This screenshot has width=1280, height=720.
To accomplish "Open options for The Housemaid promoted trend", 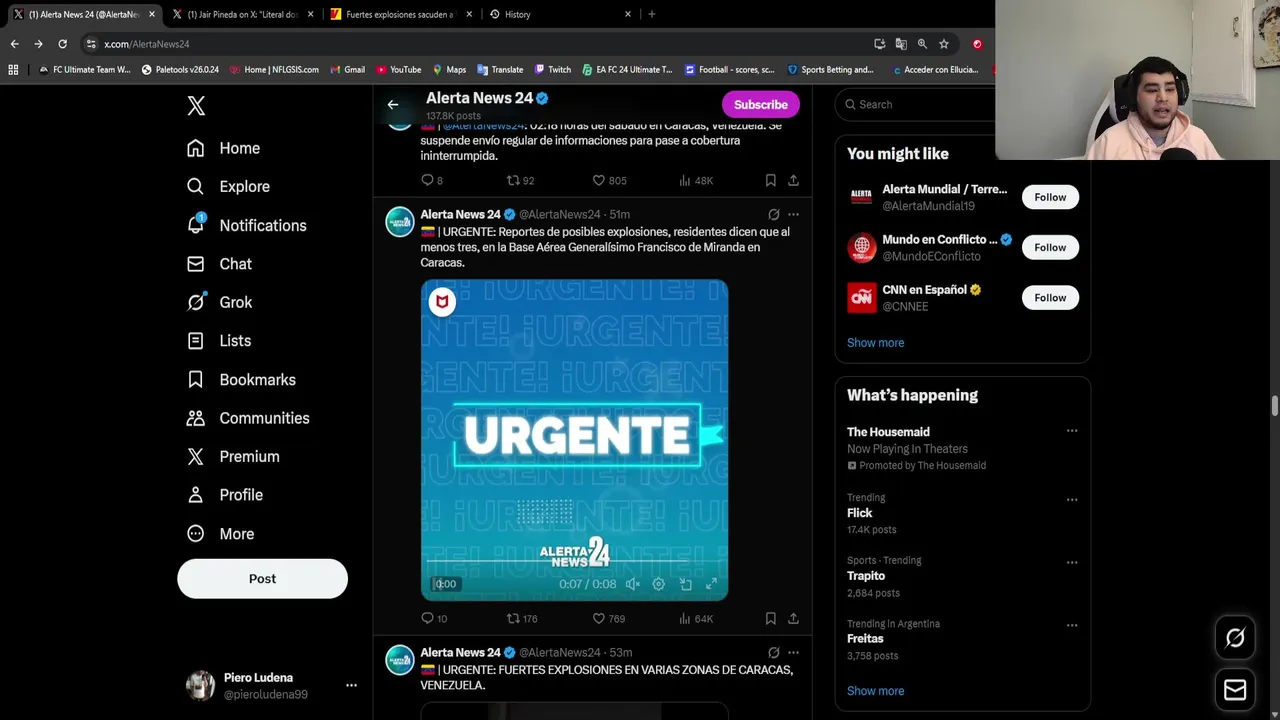I will point(1072,431).
